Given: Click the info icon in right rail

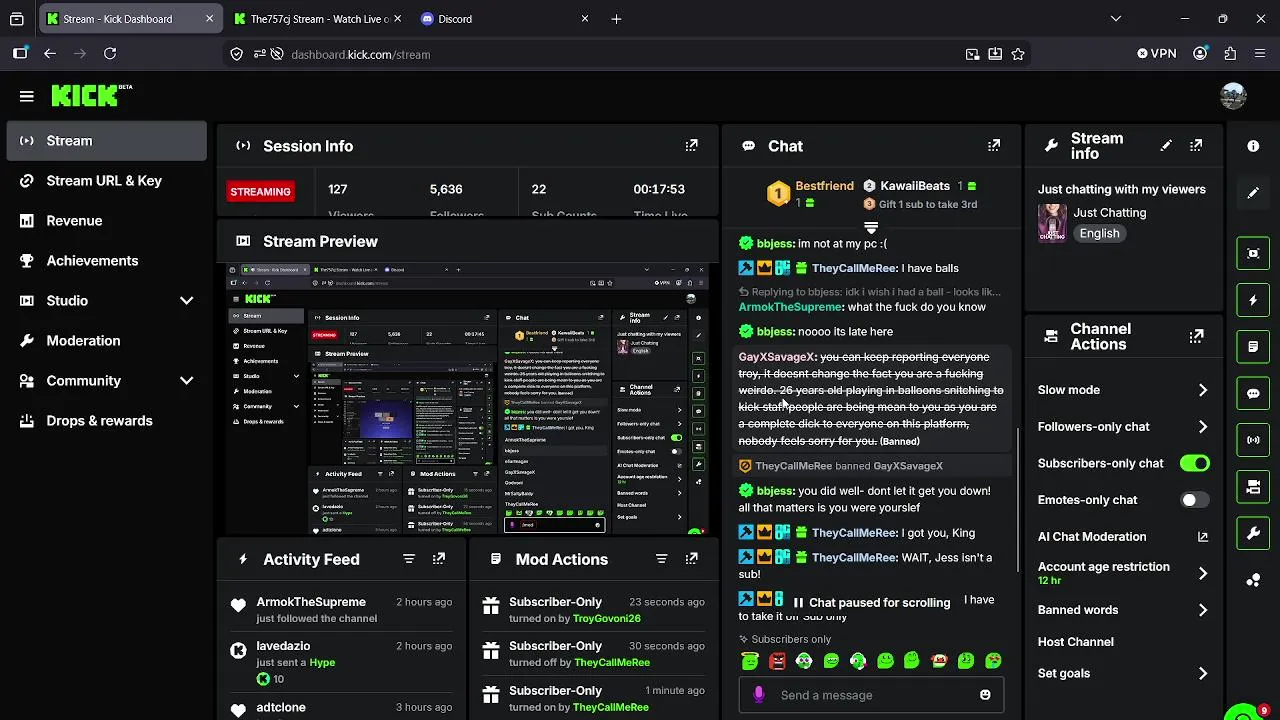Looking at the screenshot, I should tap(1253, 146).
